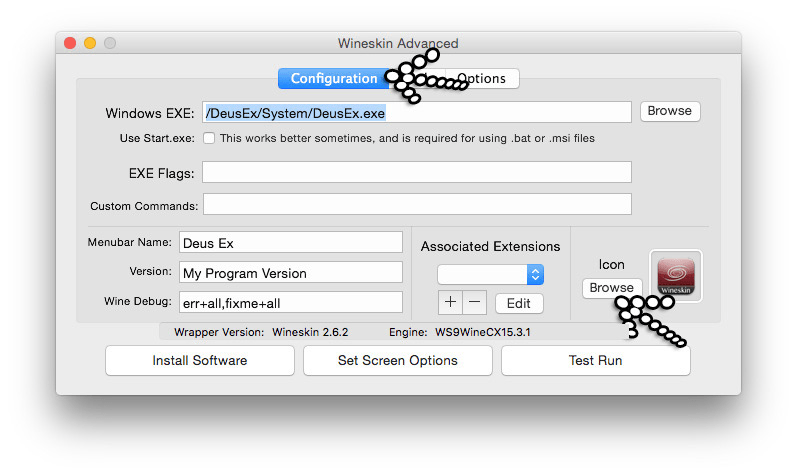Screen dimensions: 797x475
Task: Click the Wineskin icon preview
Action: coord(676,276)
